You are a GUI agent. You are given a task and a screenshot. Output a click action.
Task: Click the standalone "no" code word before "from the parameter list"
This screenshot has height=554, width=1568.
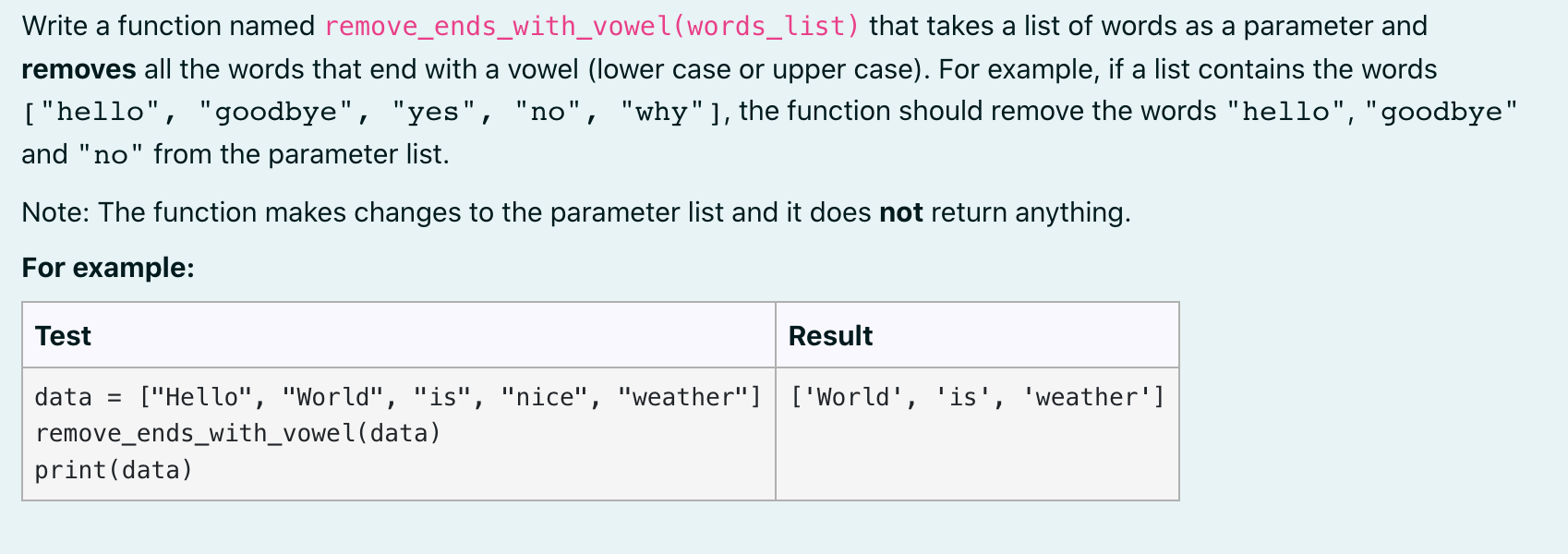click(111, 154)
